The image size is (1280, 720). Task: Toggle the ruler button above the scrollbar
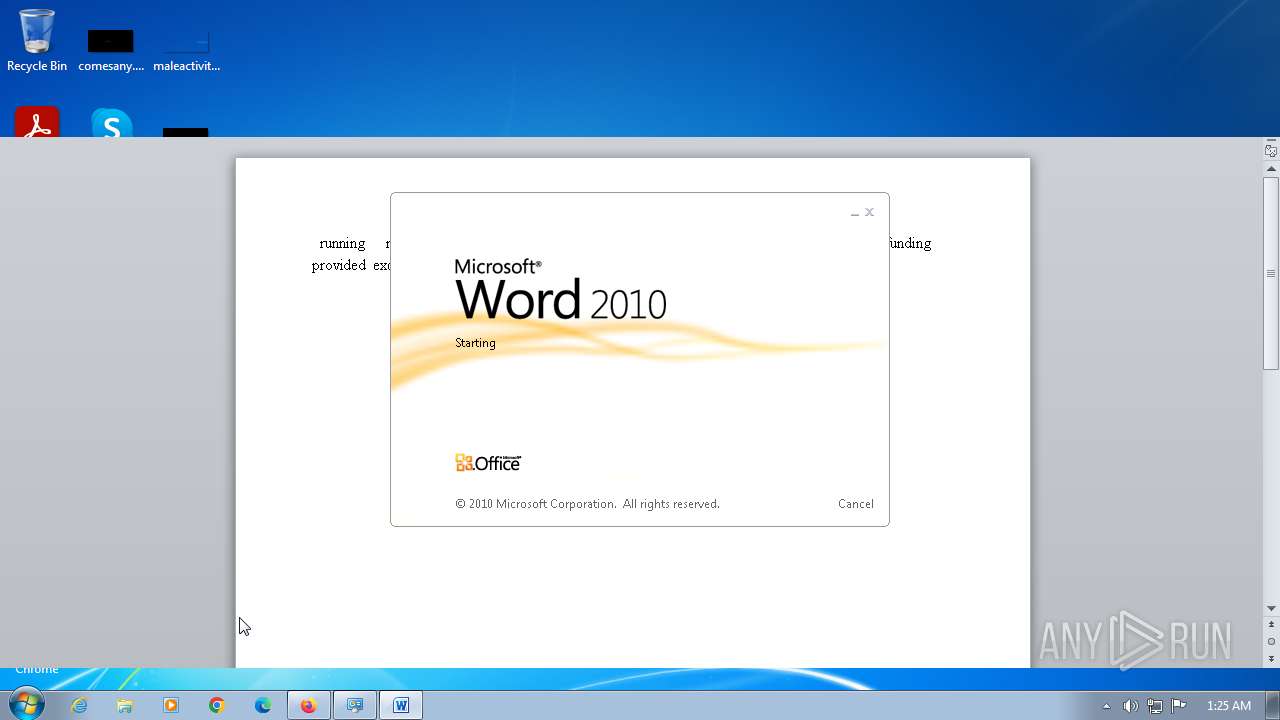pyautogui.click(x=1271, y=151)
